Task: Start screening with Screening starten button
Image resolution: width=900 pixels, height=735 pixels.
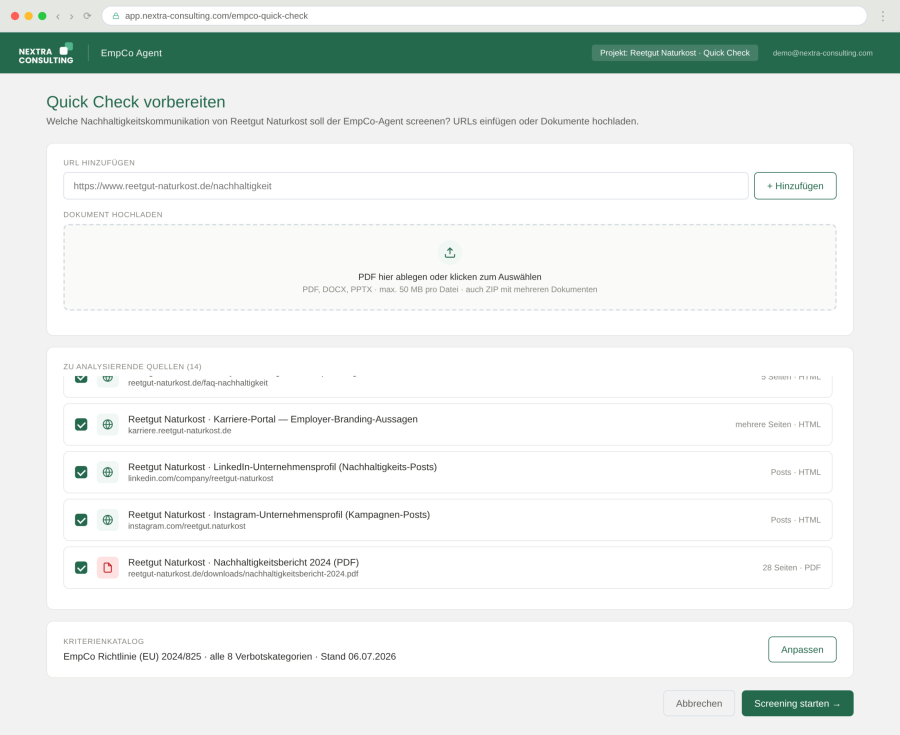Action: coord(797,703)
